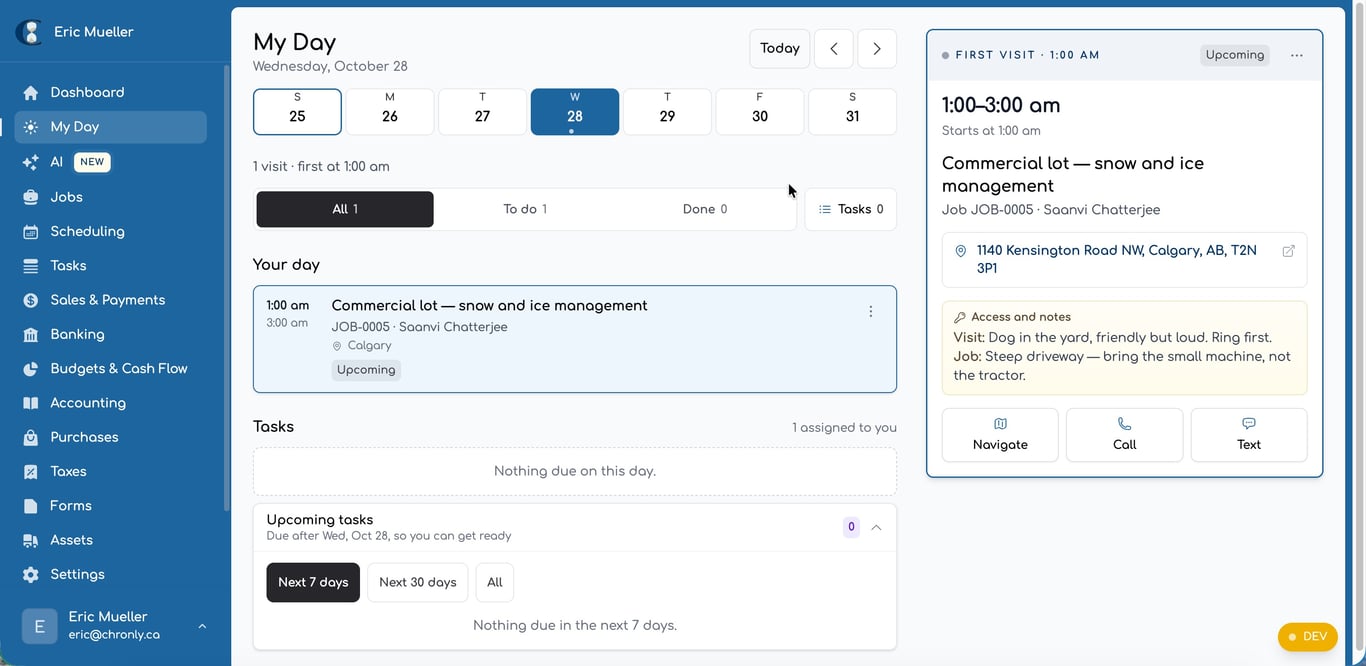The width and height of the screenshot is (1366, 666).
Task: Click the AI sparkle icon
Action: pos(31,162)
